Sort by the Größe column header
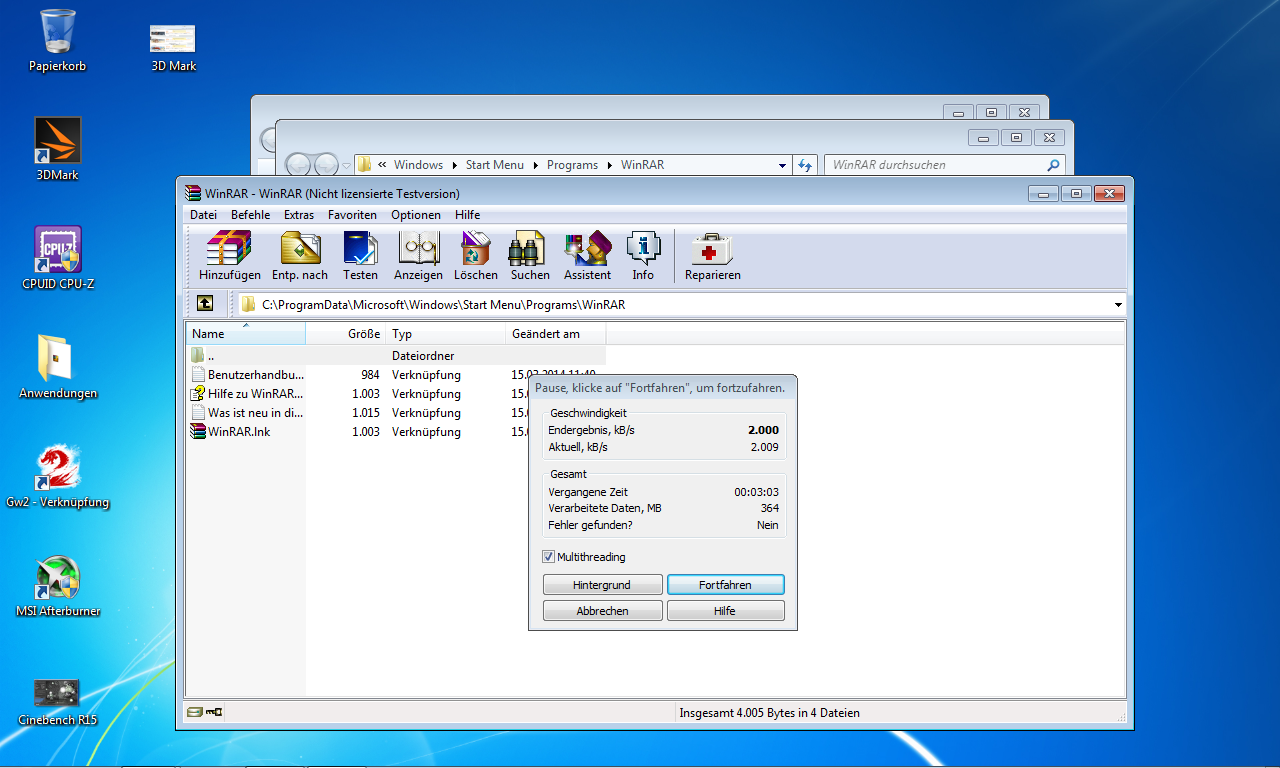Screen dimensions: 1280x768 tap(345, 334)
